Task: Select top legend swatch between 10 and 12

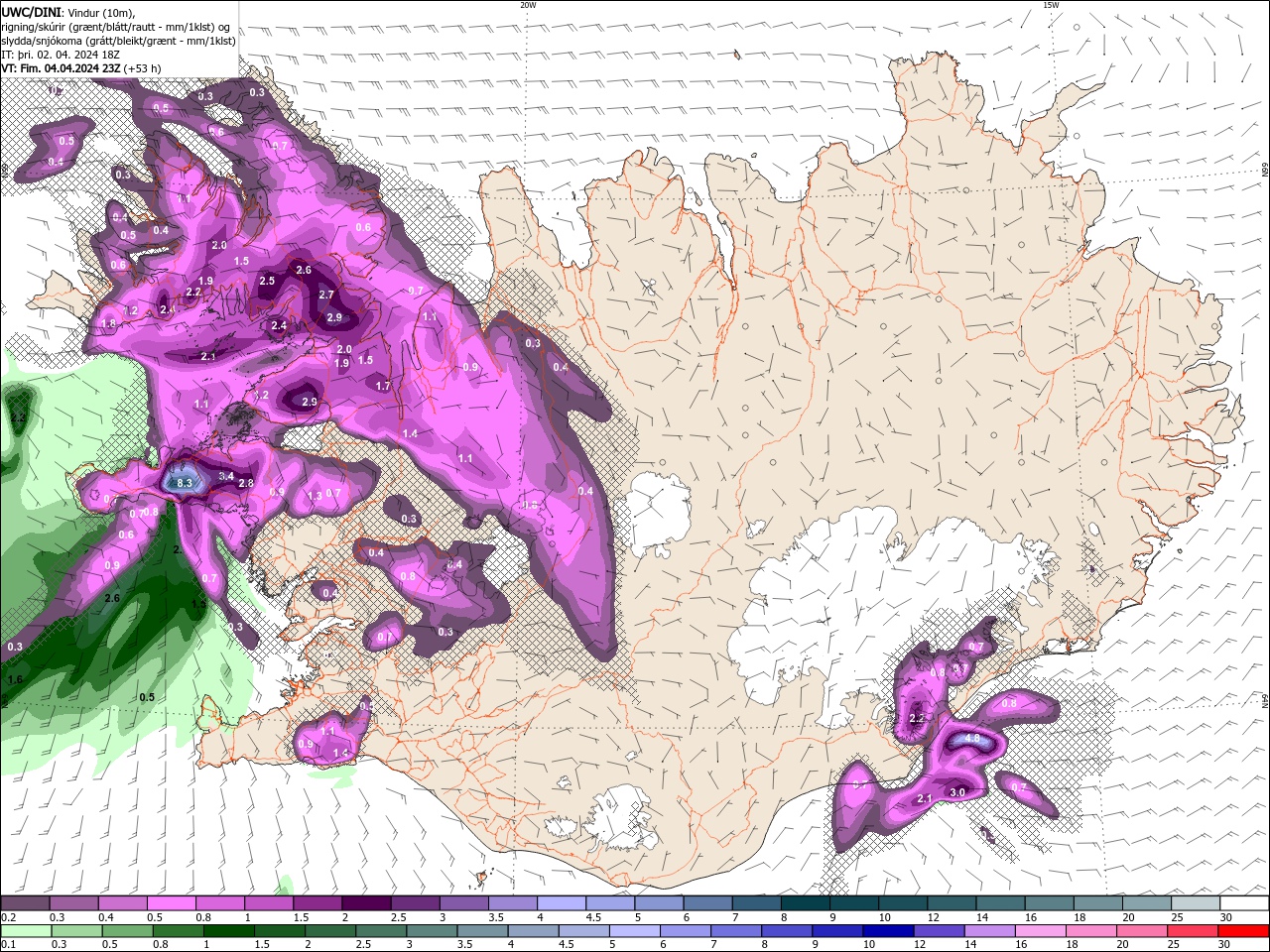Action: pos(903,903)
